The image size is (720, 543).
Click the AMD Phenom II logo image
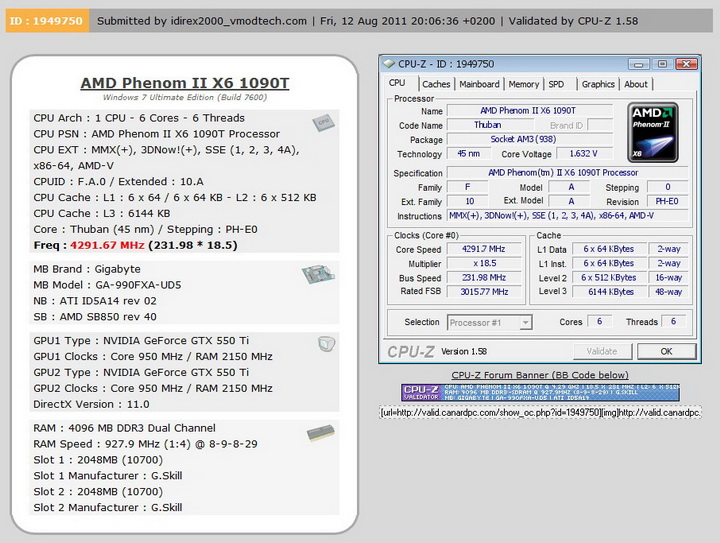[652, 133]
